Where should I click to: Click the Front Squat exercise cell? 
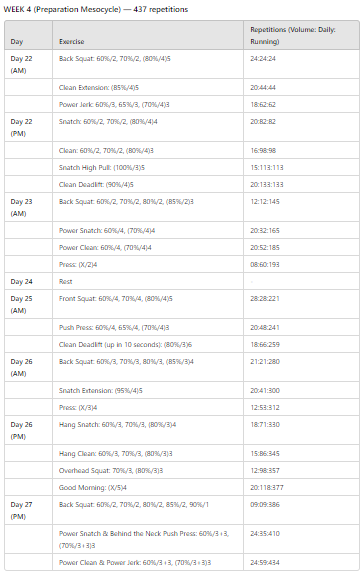(x=148, y=304)
